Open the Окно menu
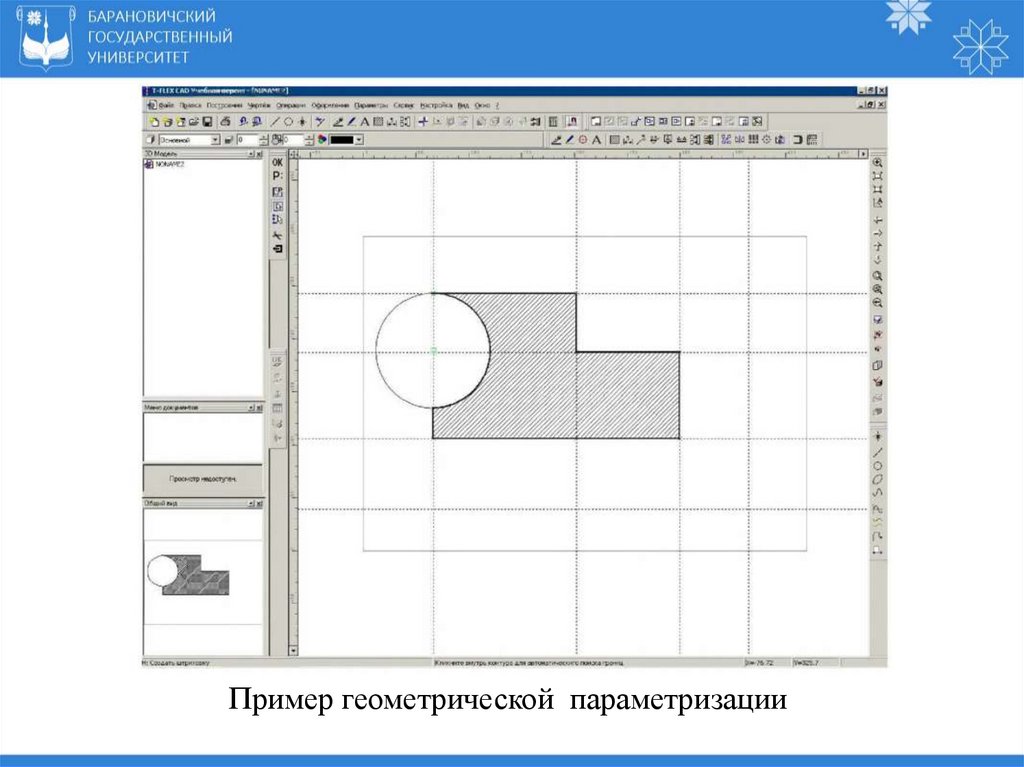The width and height of the screenshot is (1024, 767). [x=483, y=105]
